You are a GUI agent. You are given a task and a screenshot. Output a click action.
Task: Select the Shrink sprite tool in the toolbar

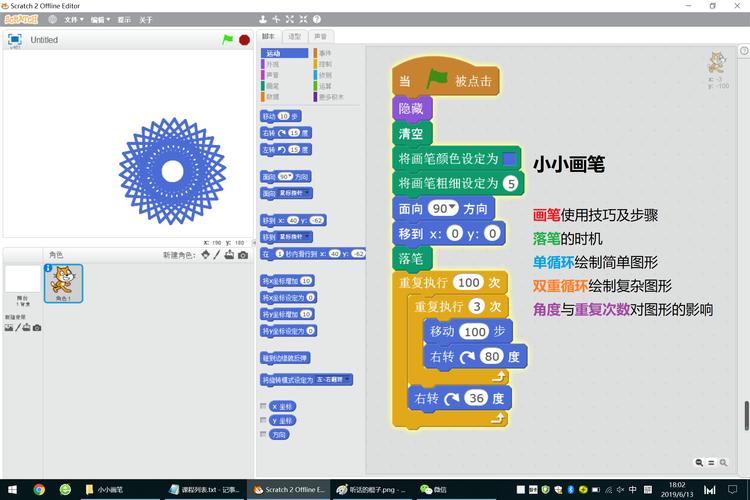[303, 20]
